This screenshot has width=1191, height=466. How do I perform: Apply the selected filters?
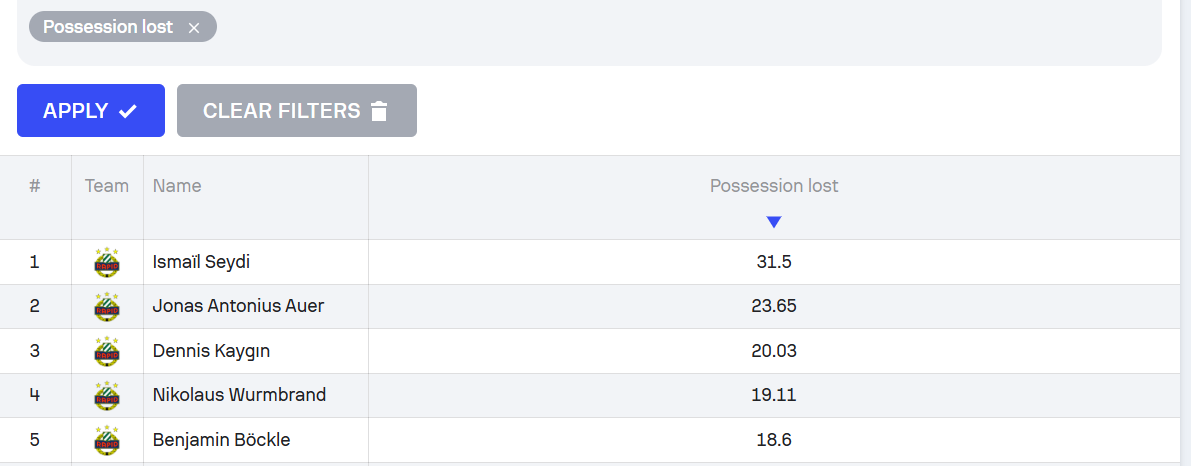pos(90,111)
